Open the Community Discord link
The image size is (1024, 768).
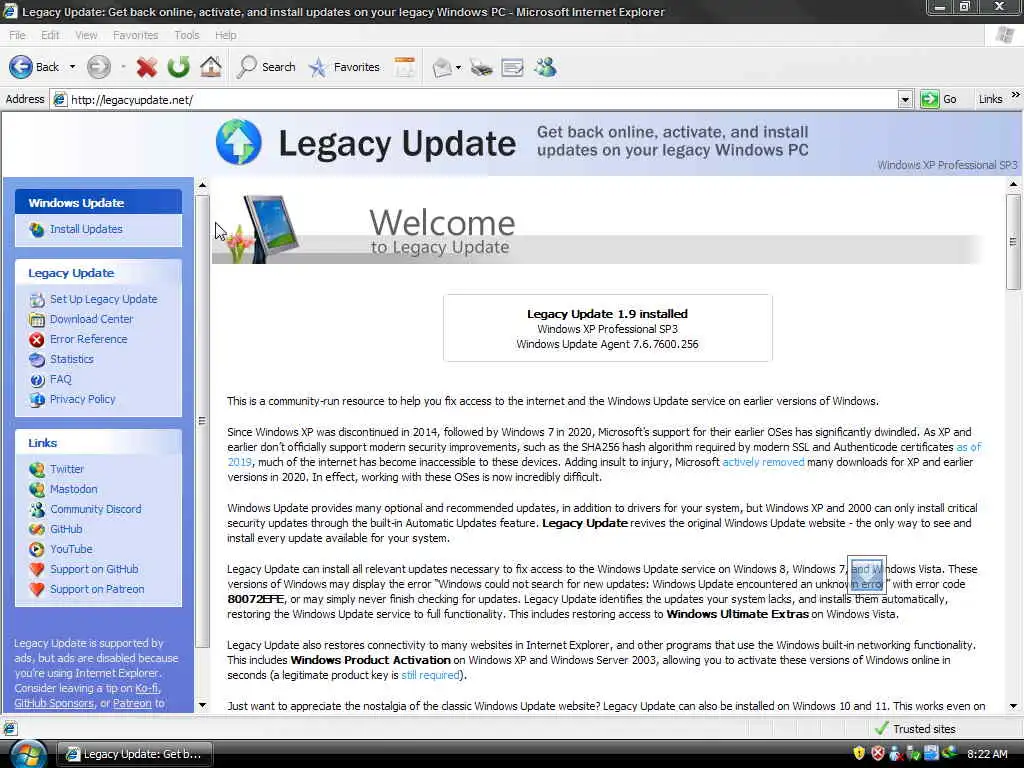pos(95,509)
